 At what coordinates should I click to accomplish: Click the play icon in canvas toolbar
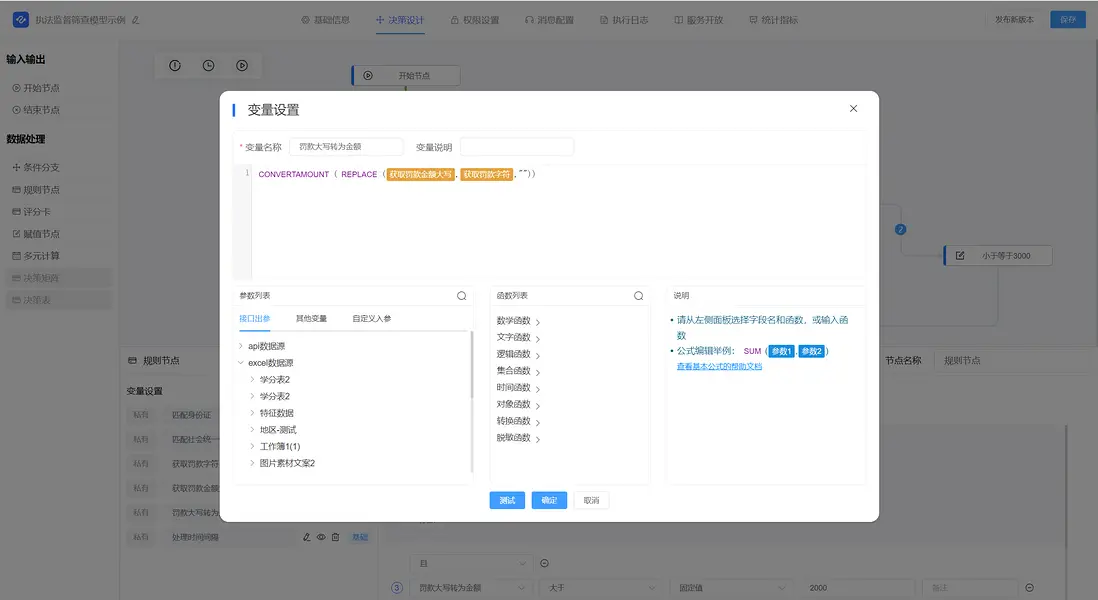[x=242, y=66]
